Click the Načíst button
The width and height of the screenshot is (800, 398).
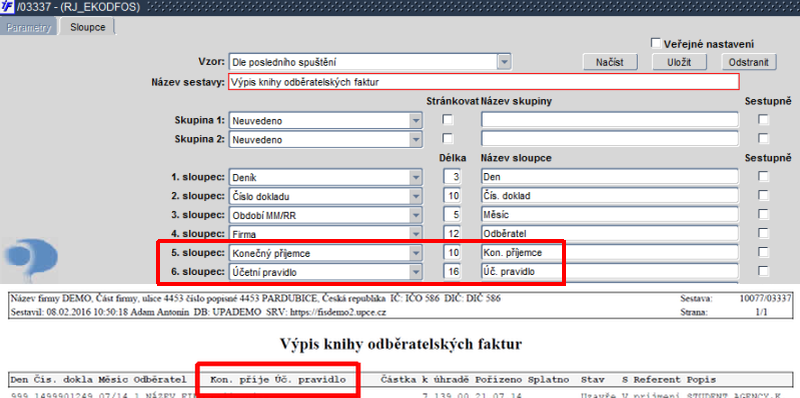coord(610,62)
